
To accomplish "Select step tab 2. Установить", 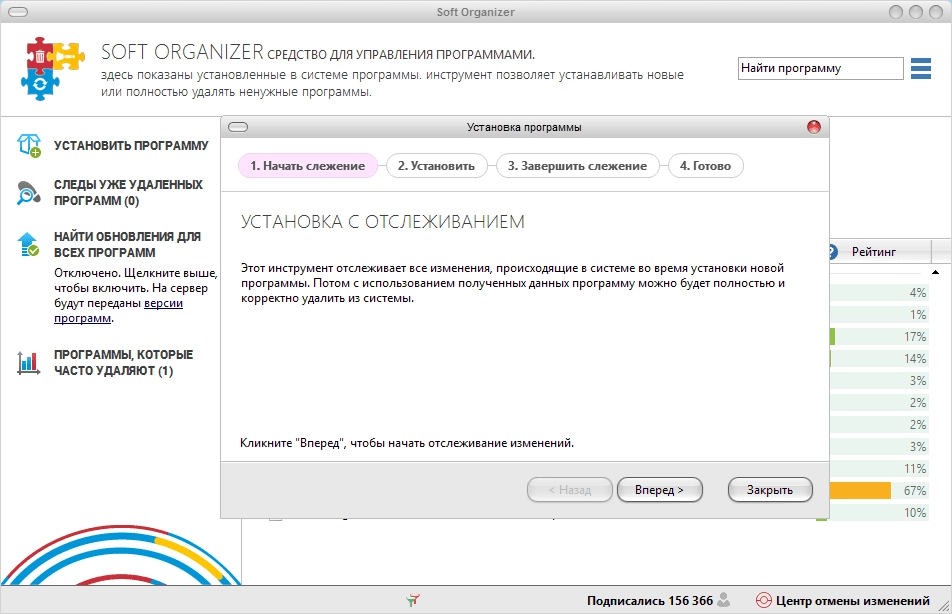I will 437,166.
